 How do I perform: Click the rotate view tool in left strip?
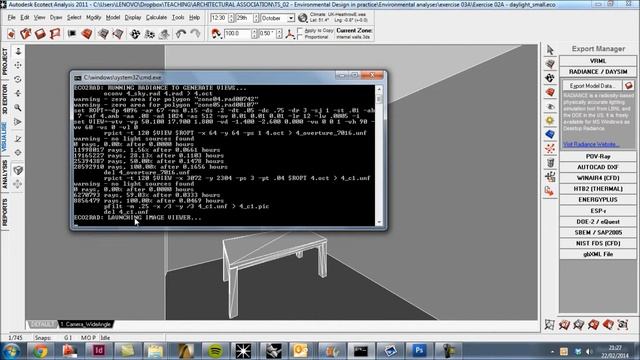point(18,79)
